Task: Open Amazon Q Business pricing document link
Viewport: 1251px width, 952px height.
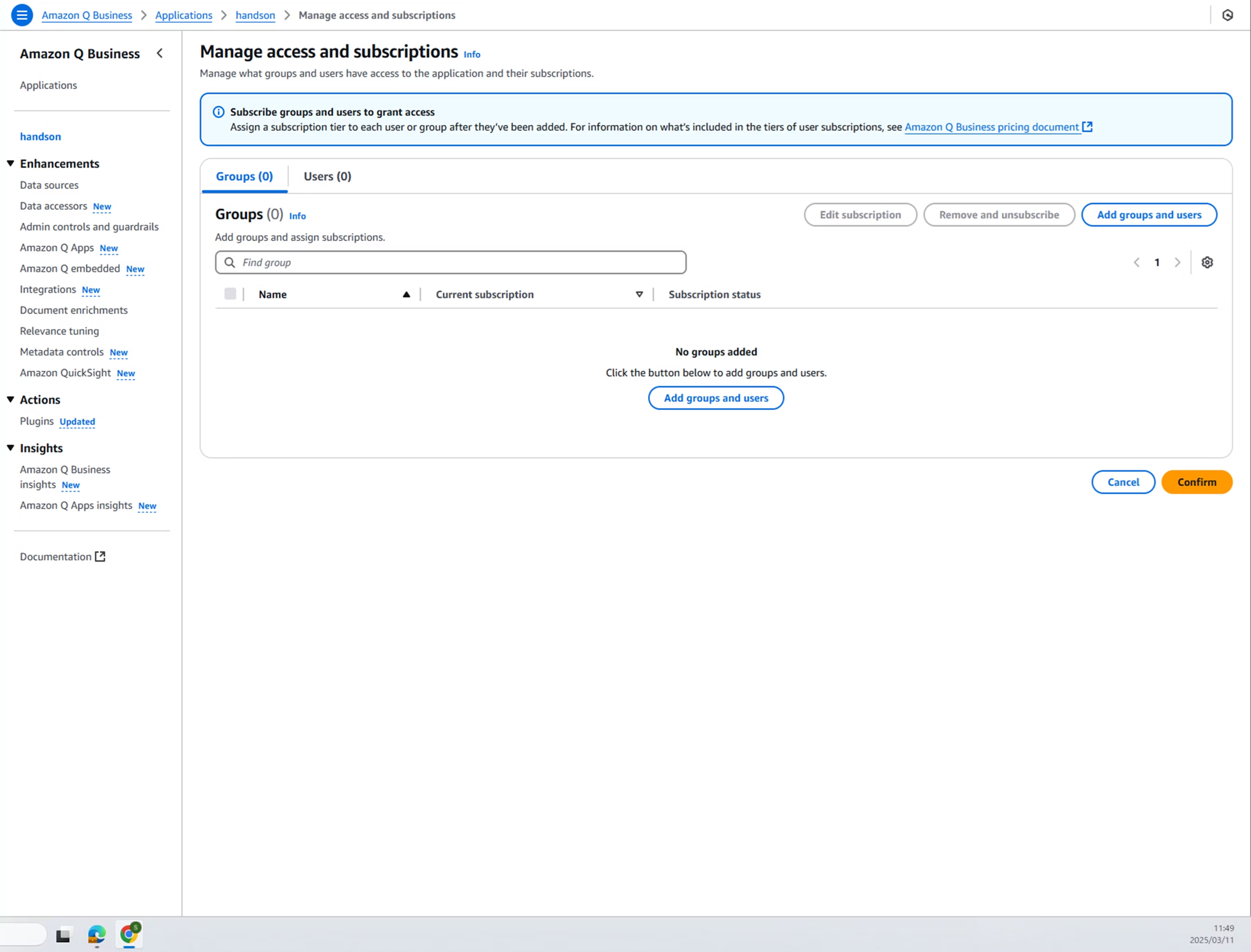Action: click(991, 127)
